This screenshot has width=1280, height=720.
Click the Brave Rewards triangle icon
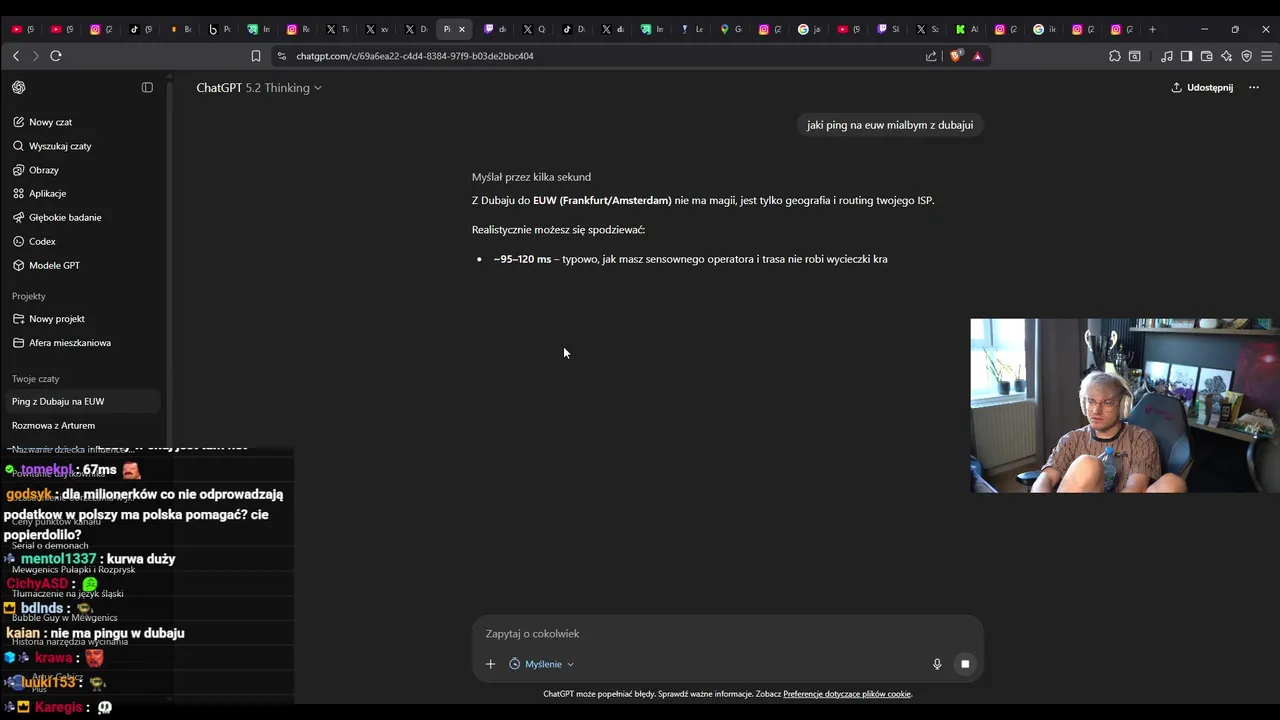pos(977,56)
